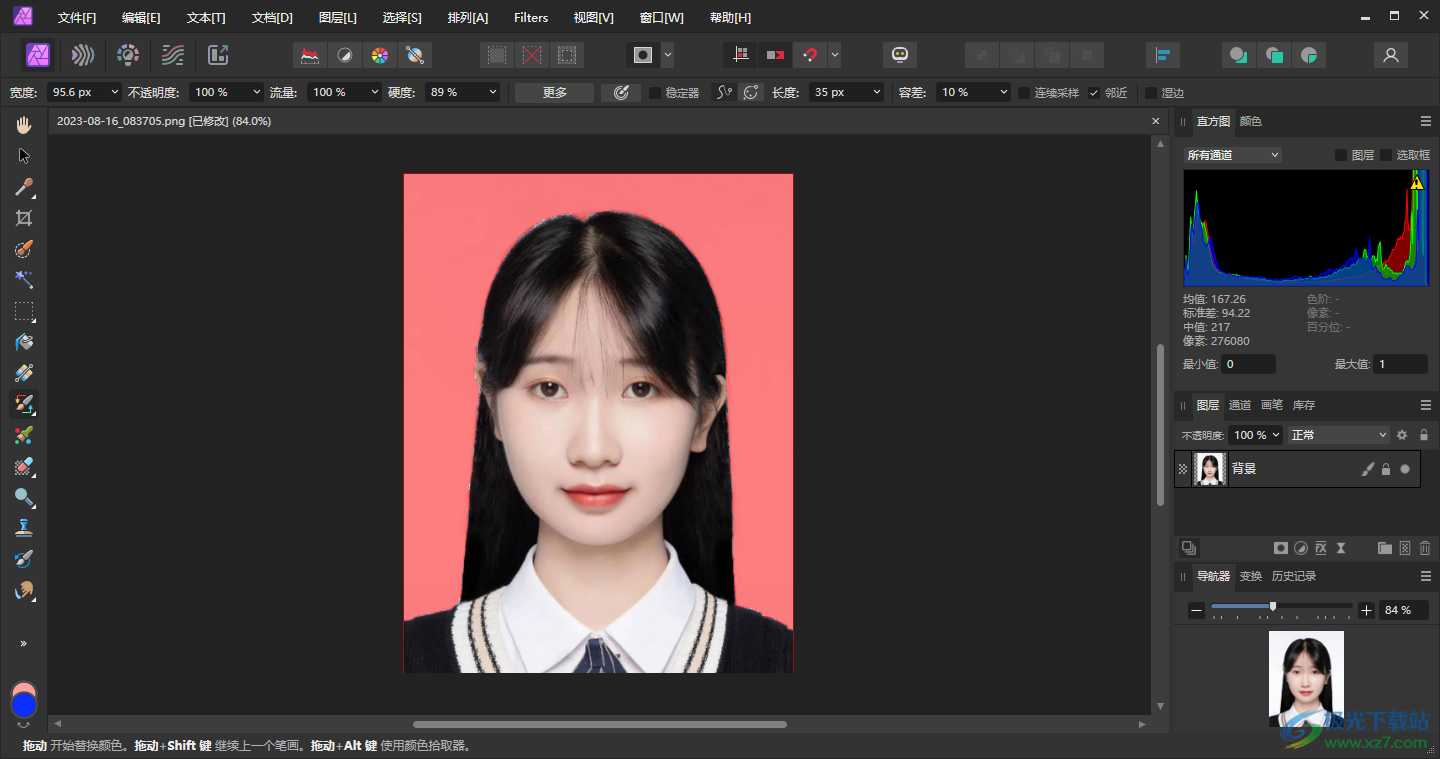Screen dimensions: 1440x759
Task: Delete layer using the trash icon
Action: pyautogui.click(x=1425, y=548)
